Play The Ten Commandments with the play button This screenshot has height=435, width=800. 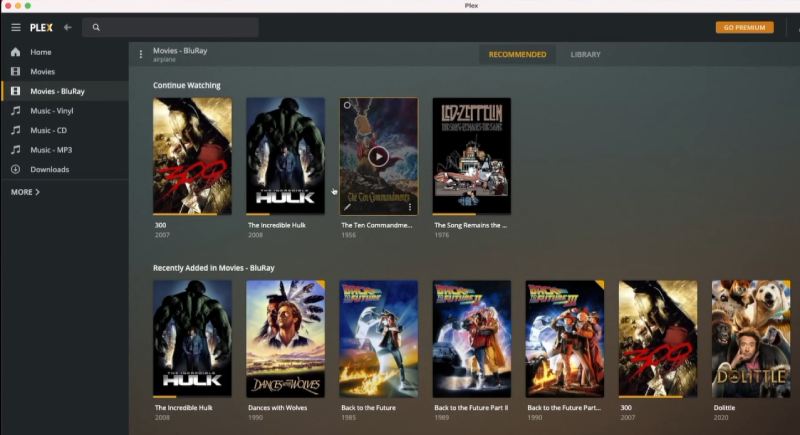coord(378,157)
